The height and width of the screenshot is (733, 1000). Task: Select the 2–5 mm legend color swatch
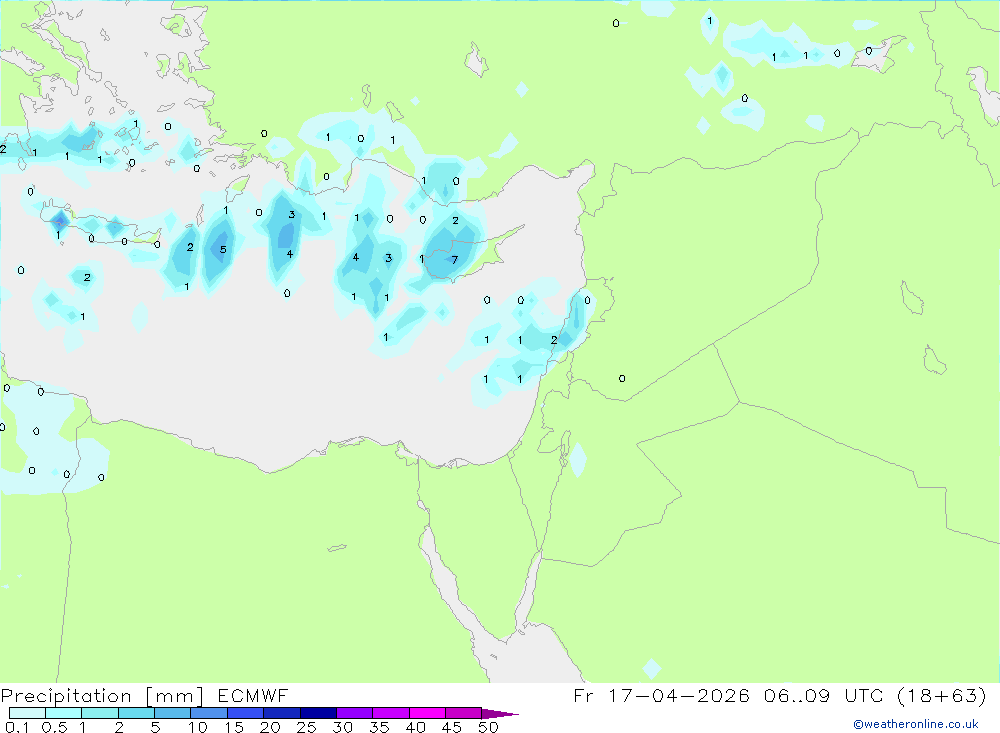[136, 713]
